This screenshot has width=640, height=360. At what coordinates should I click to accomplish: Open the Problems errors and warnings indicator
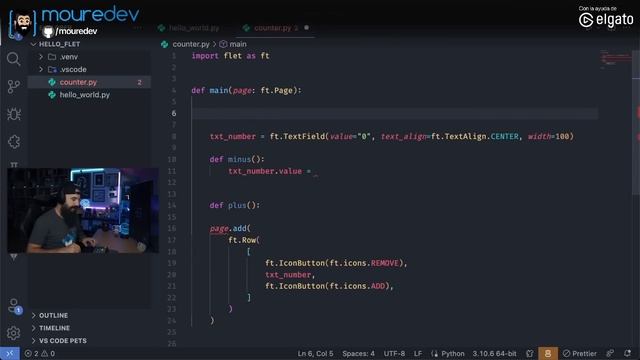pyautogui.click(x=40, y=353)
